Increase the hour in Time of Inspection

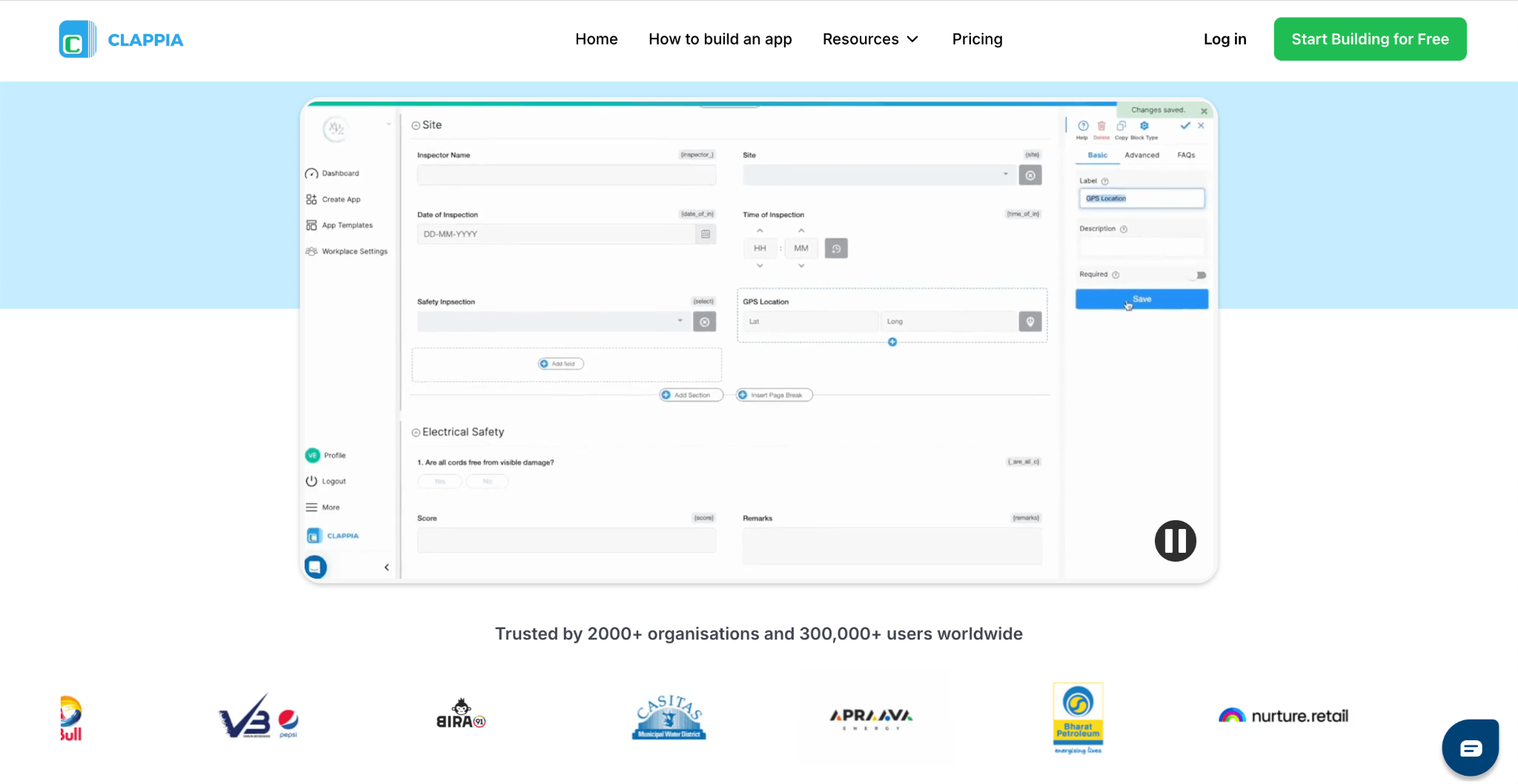[760, 231]
